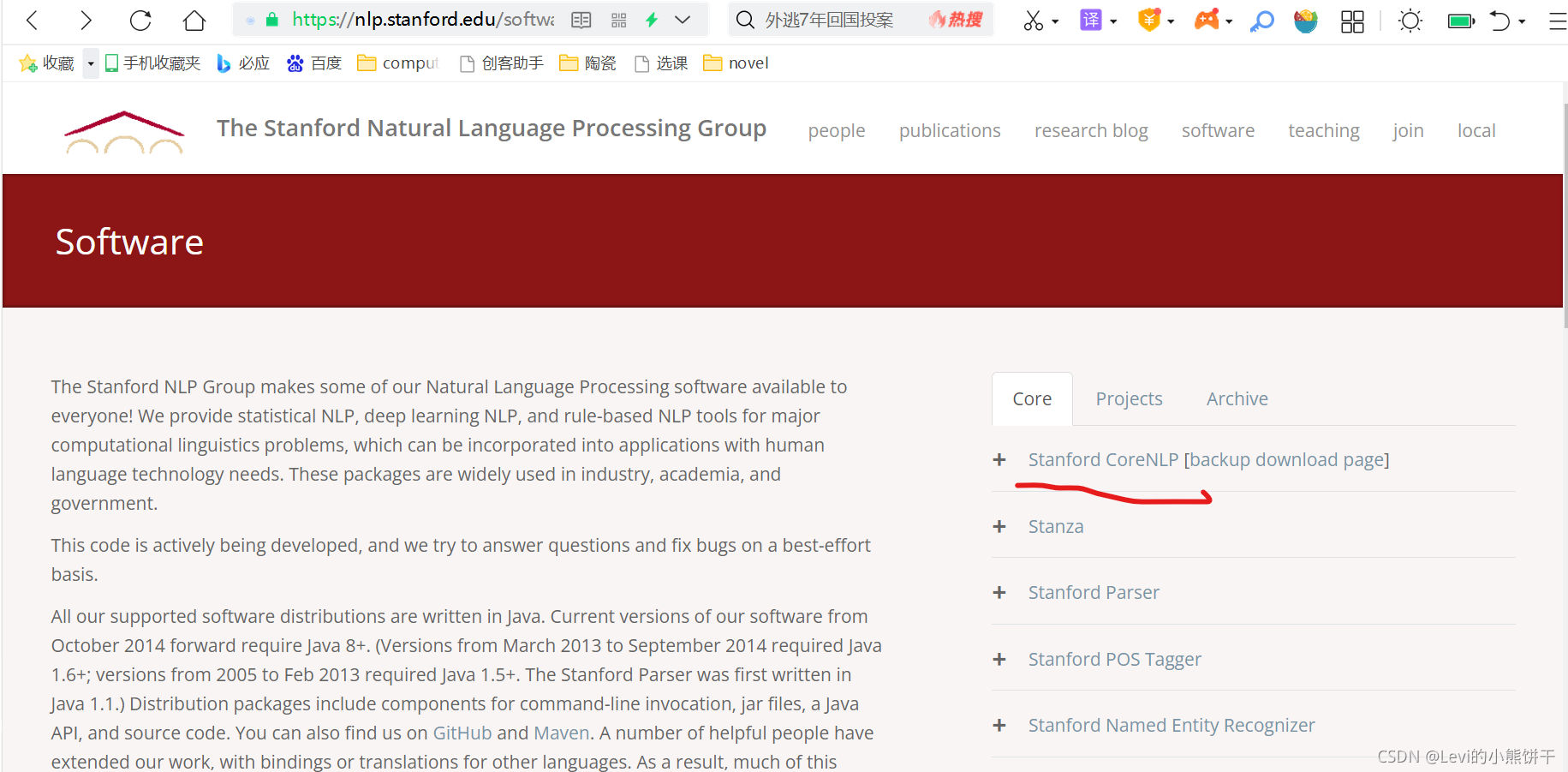Open the 陶瓷 bookmark folder
1568x772 pixels.
point(587,63)
